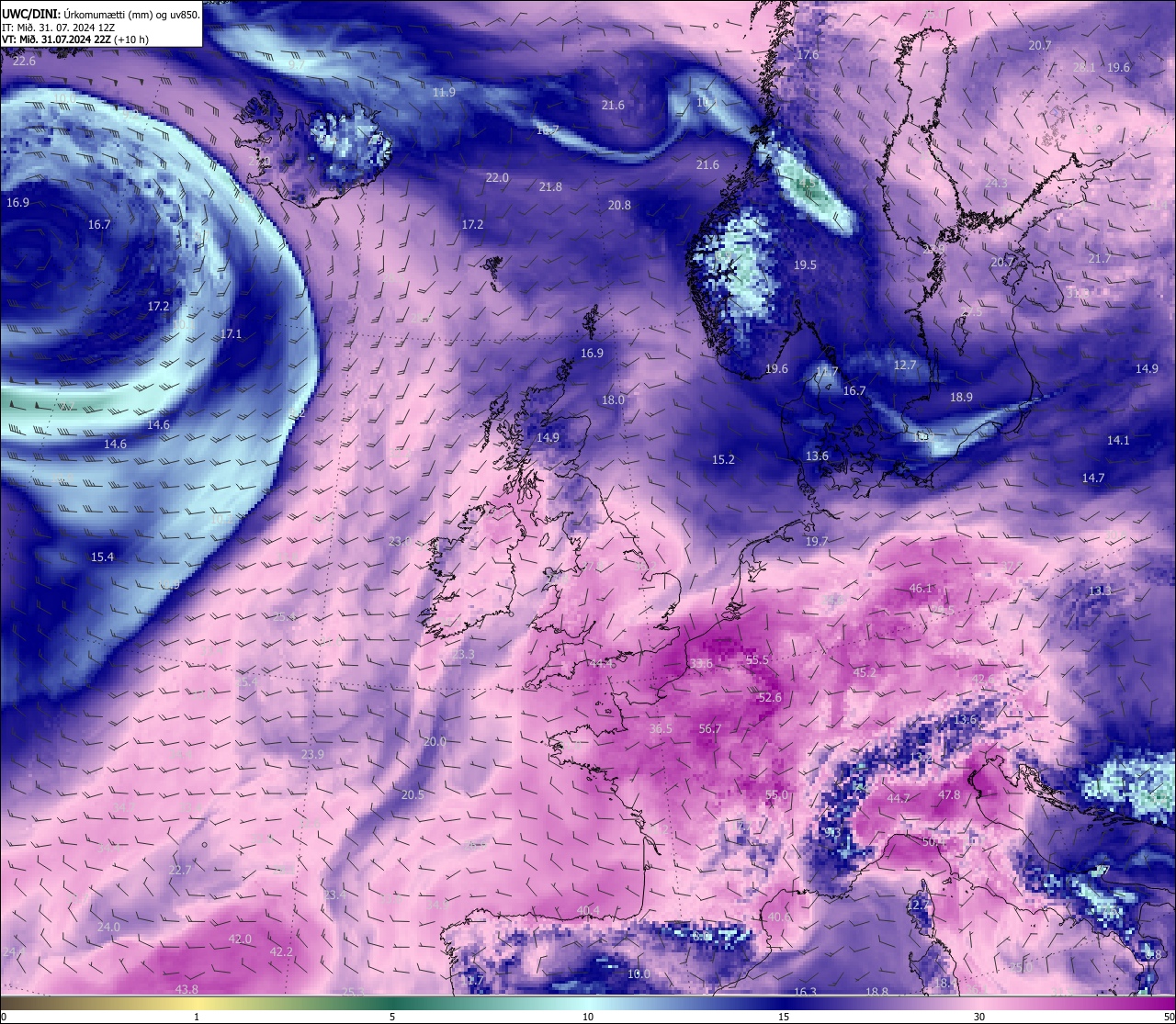Screen dimensions: 1176x1024
Task: Click the 17.6 value label on the map
Action: (808, 55)
